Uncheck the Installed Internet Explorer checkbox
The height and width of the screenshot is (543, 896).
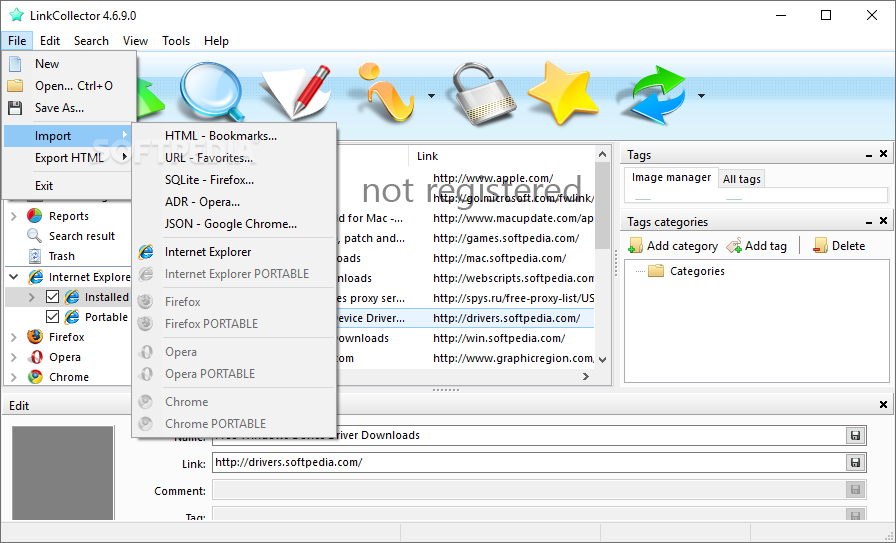(x=53, y=297)
